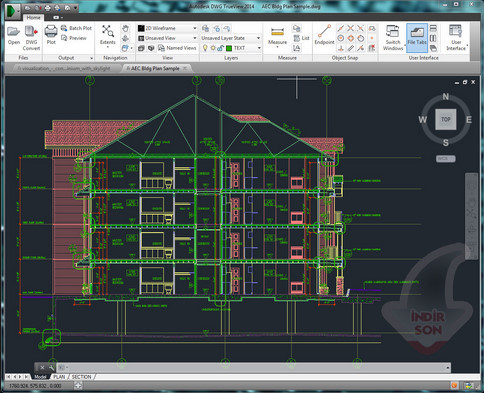Toggle the Quadrant object snap

(350, 38)
